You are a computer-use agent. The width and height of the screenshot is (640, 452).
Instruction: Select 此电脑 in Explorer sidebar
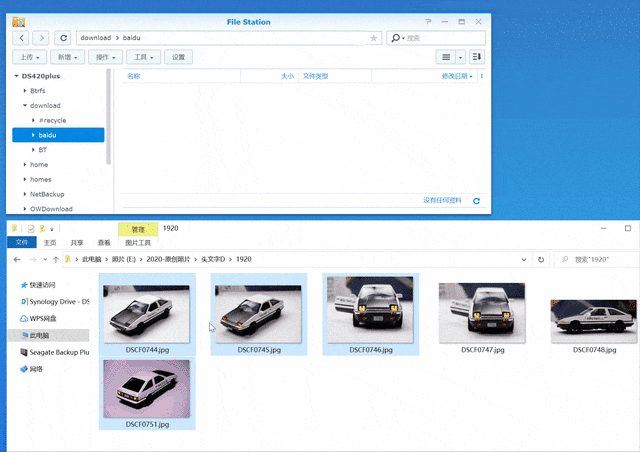(x=49, y=335)
